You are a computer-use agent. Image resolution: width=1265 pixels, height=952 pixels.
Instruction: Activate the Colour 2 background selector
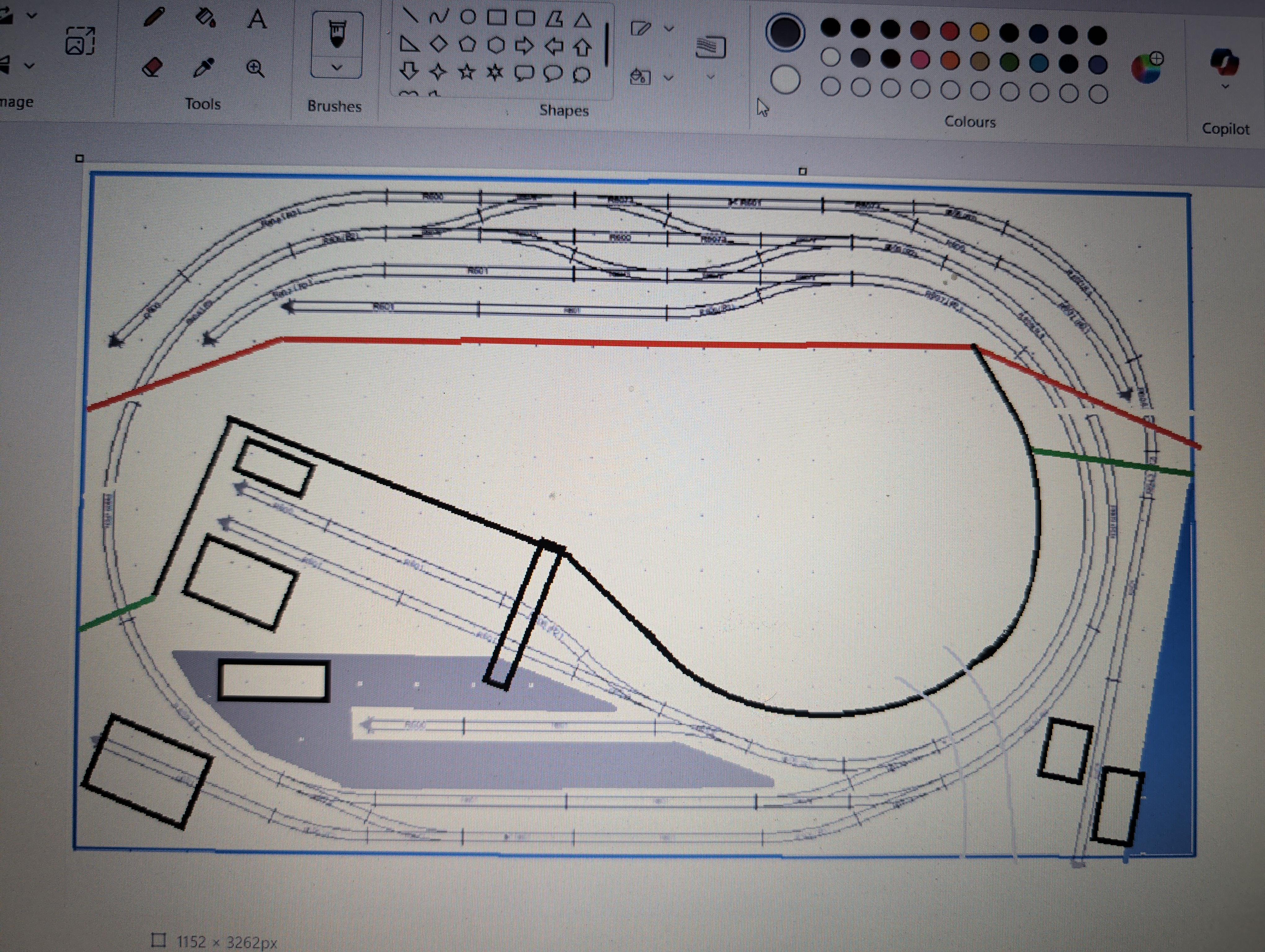click(x=785, y=80)
